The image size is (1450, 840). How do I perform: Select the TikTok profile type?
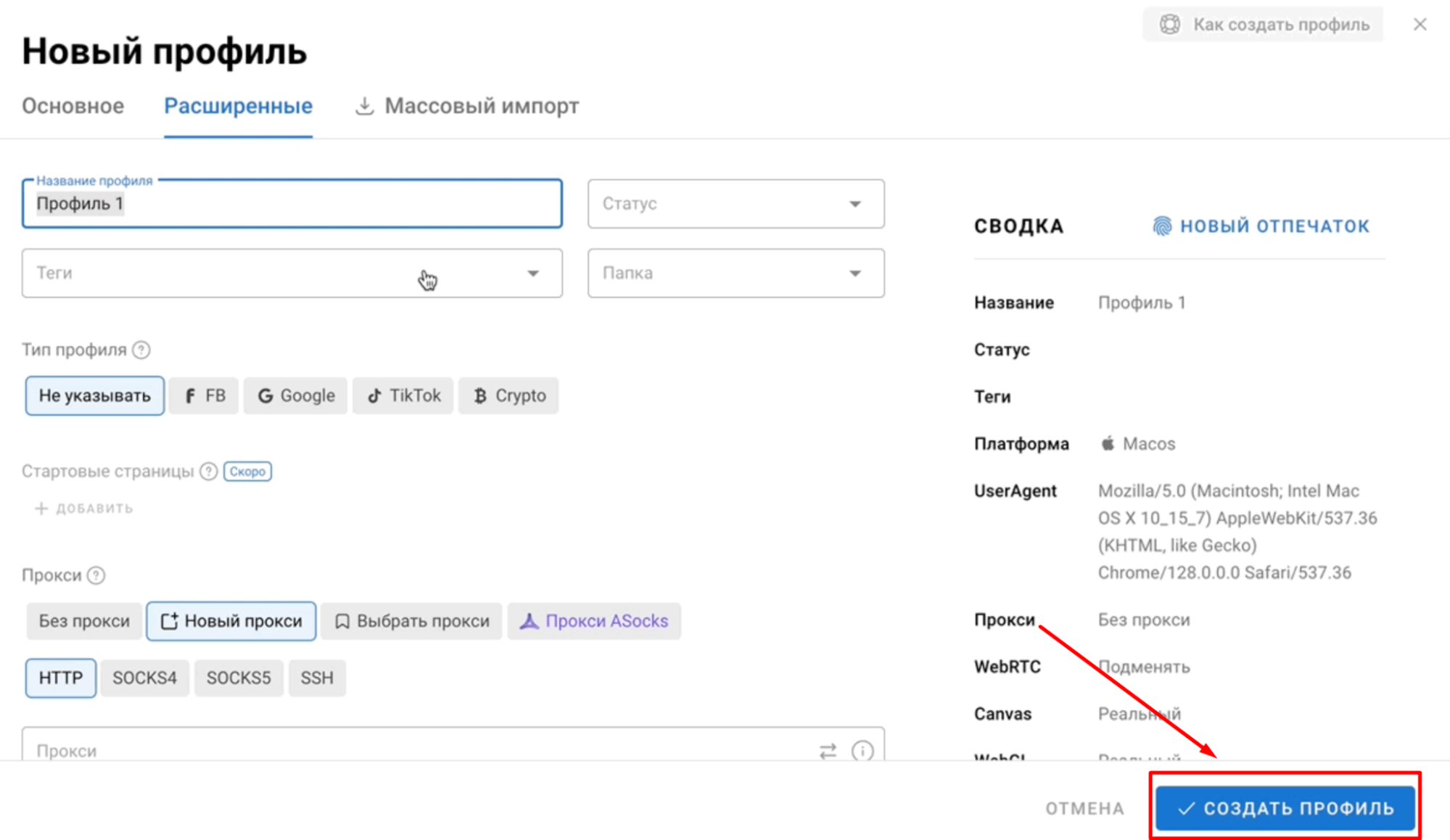(x=403, y=395)
